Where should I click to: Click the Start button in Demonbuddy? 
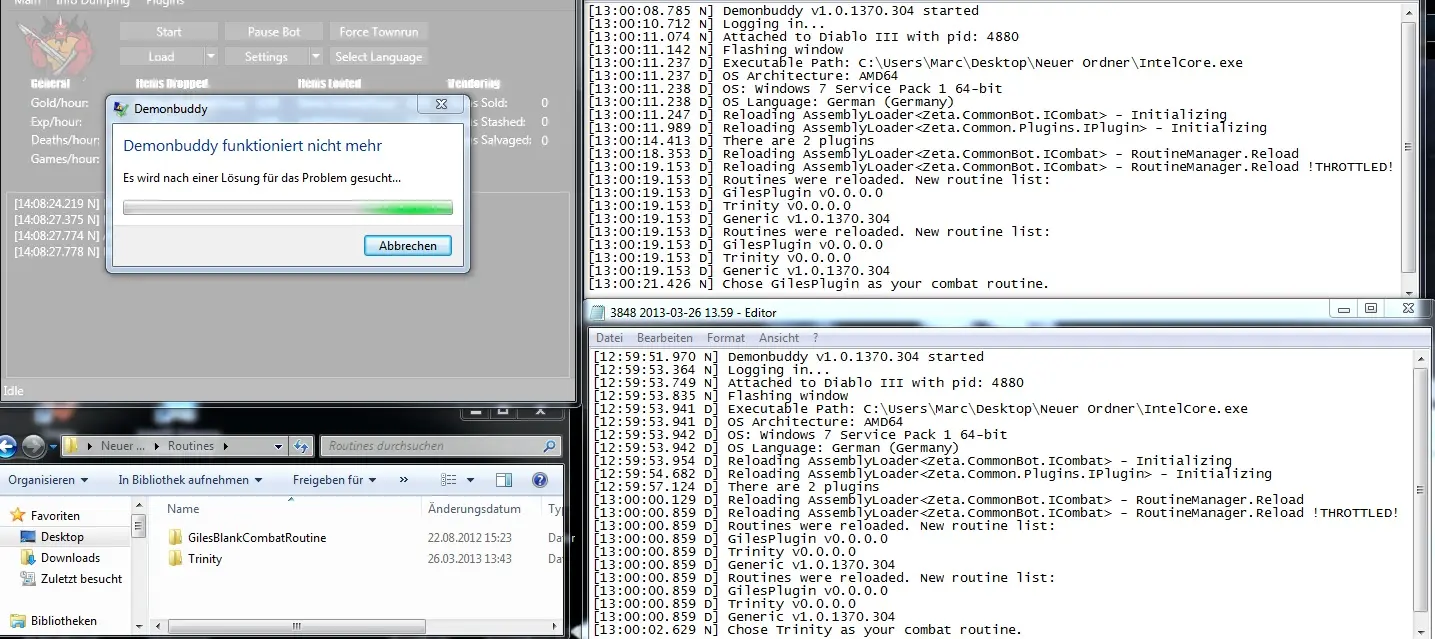(169, 32)
